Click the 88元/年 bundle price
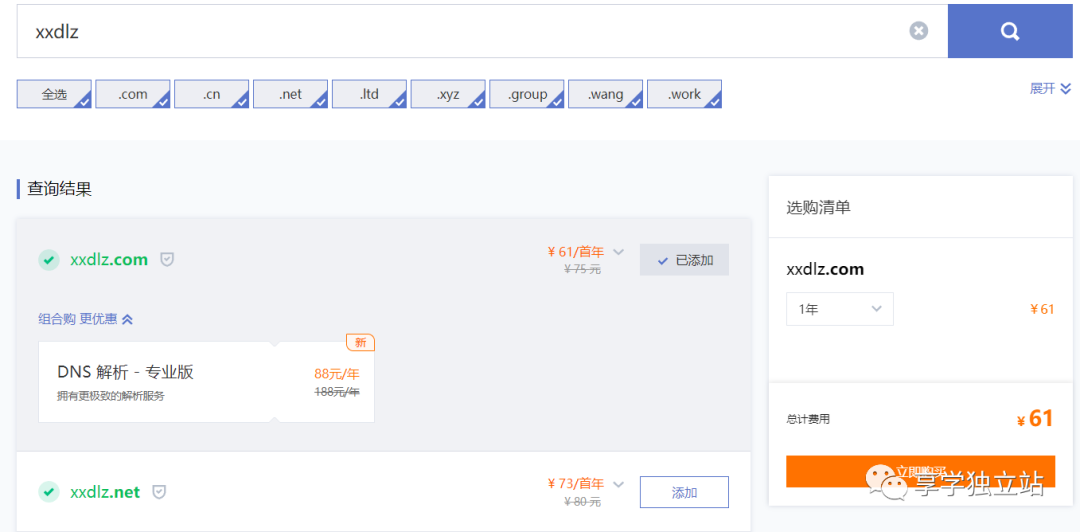 [x=337, y=374]
